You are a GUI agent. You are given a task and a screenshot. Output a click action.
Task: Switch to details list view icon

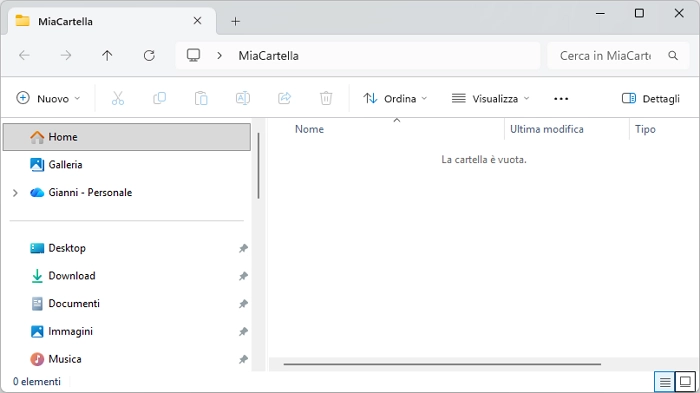tap(665, 382)
